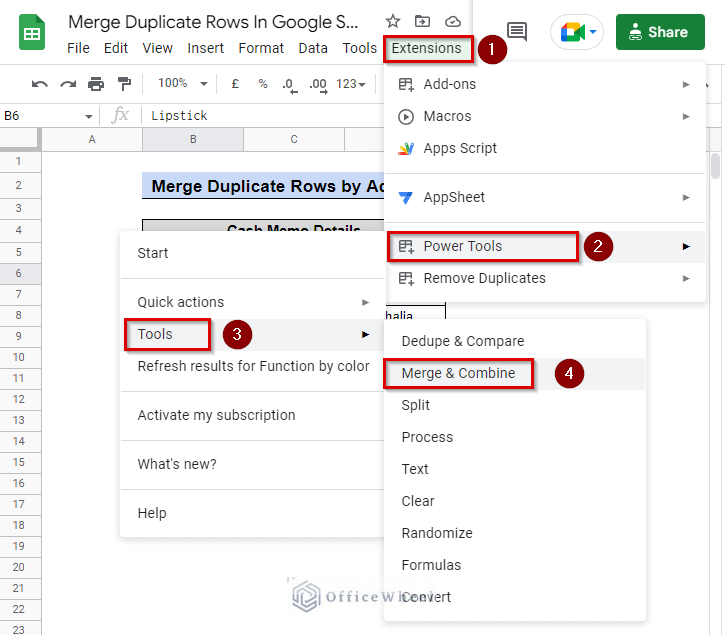Expand the Add-ons submenu arrow
The image size is (725, 635).
[686, 85]
